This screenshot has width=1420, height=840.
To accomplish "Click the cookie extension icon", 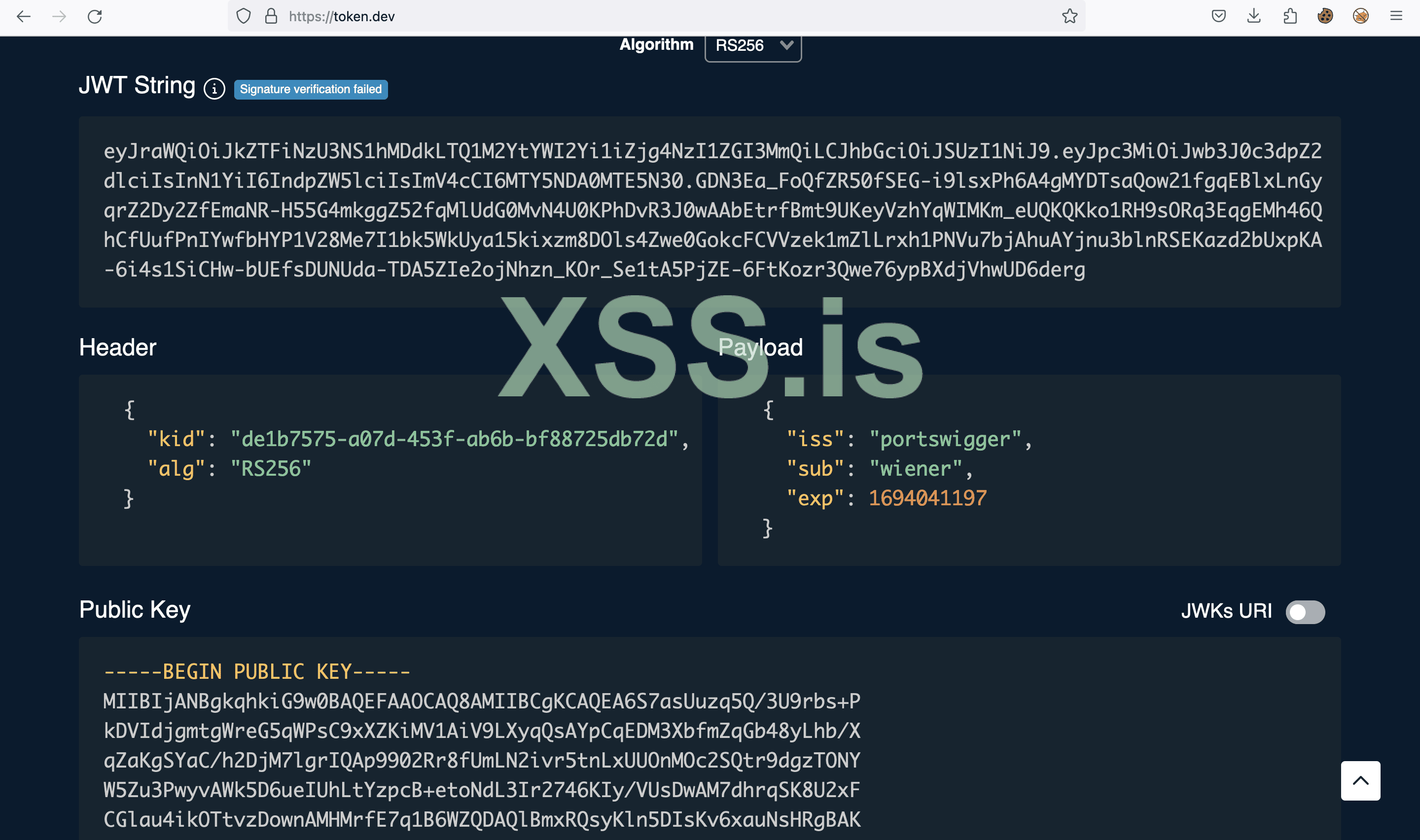I will click(1325, 16).
